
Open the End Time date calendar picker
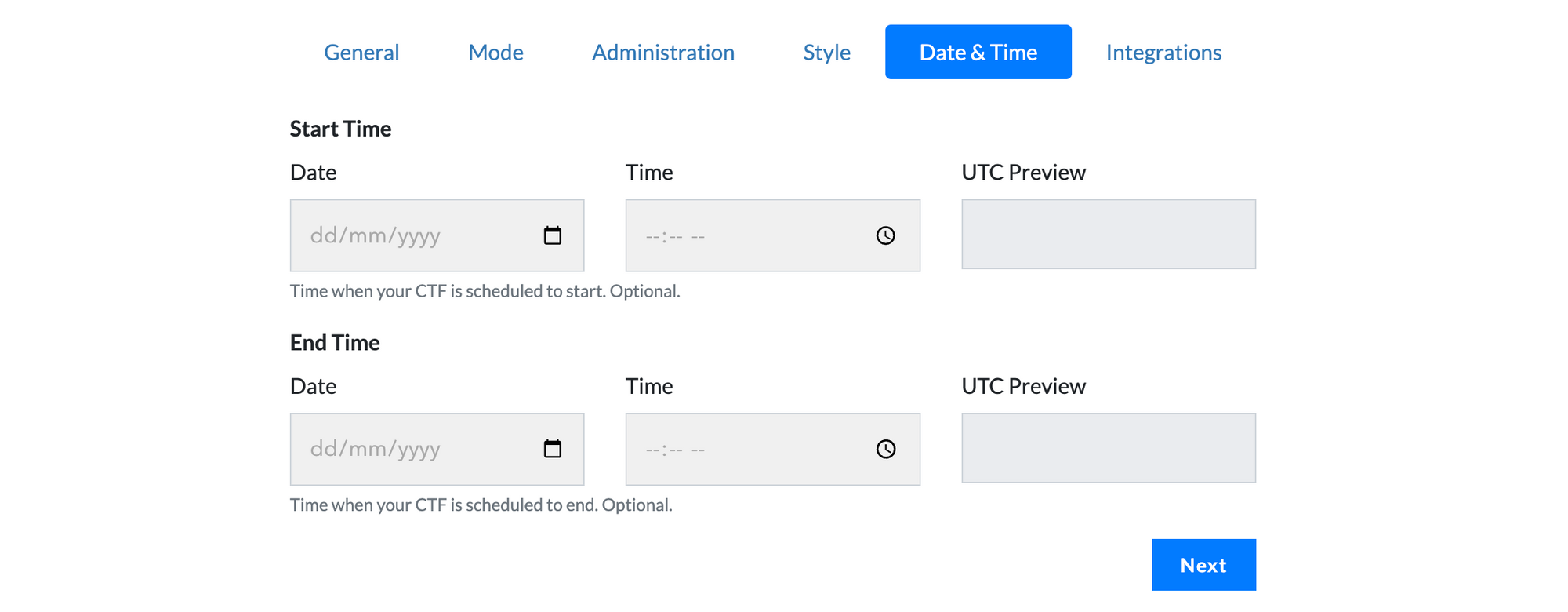(554, 449)
